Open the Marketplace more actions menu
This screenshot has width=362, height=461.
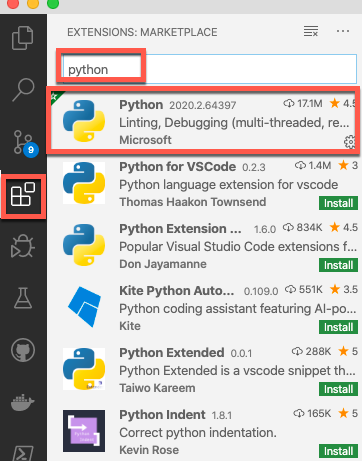(x=343, y=31)
